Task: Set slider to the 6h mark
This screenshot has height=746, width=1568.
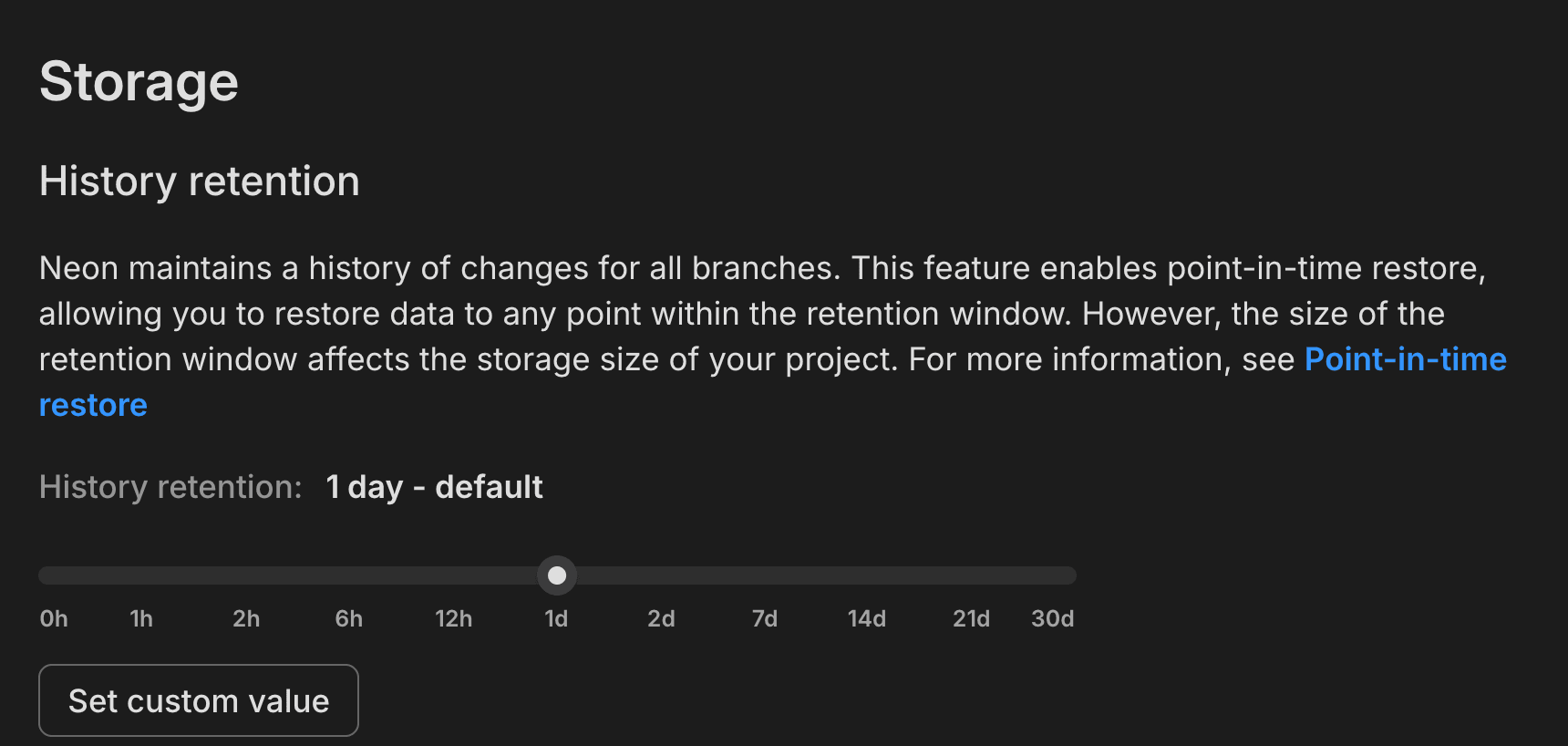Action: point(349,575)
